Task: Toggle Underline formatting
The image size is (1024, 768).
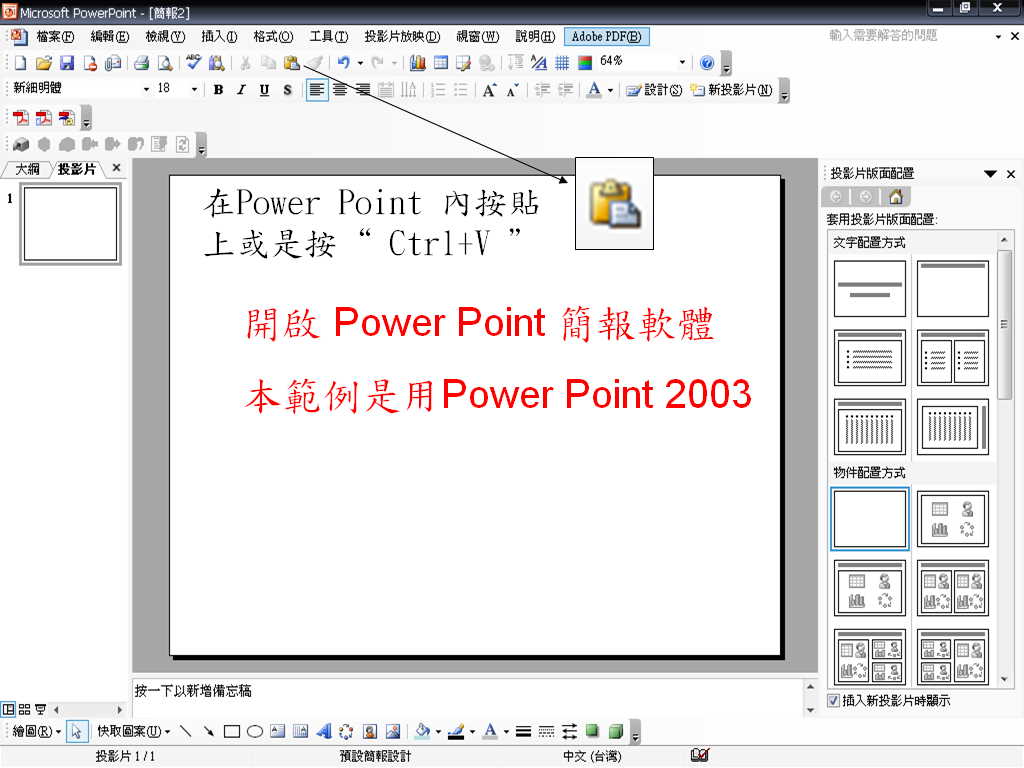Action: pos(264,90)
